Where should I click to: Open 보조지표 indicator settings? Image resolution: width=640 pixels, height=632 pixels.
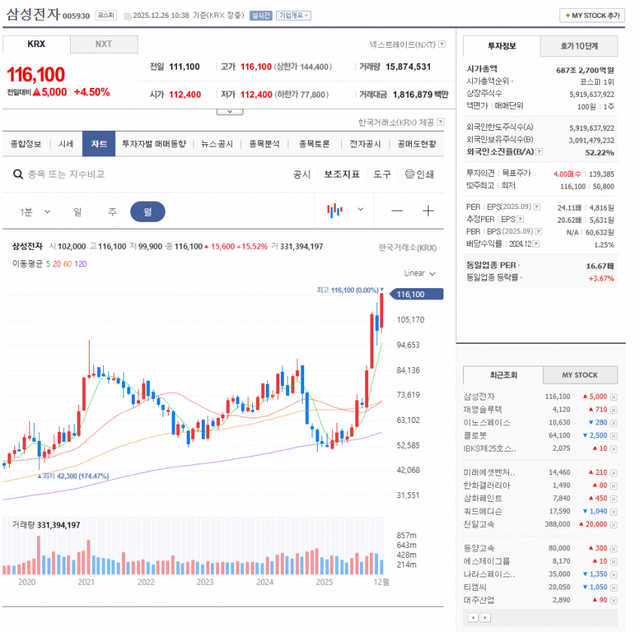341,174
